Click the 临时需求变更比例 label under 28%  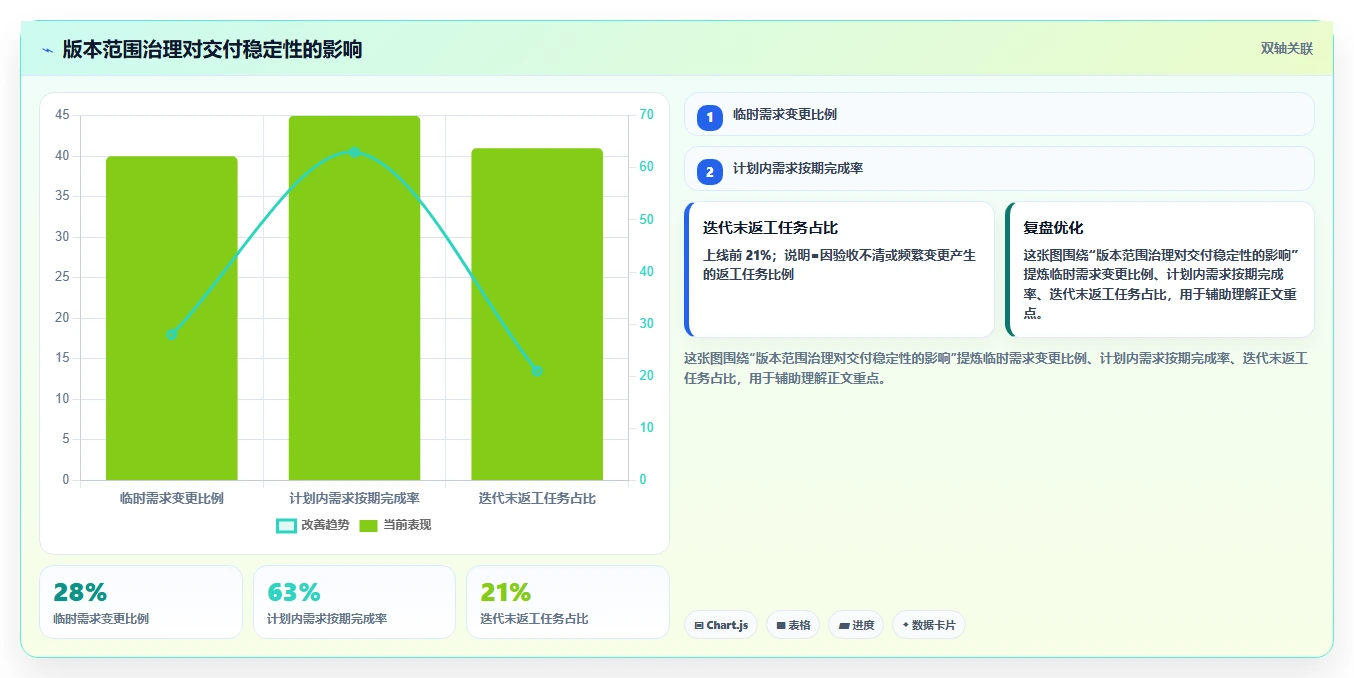pyautogui.click(x=101, y=619)
